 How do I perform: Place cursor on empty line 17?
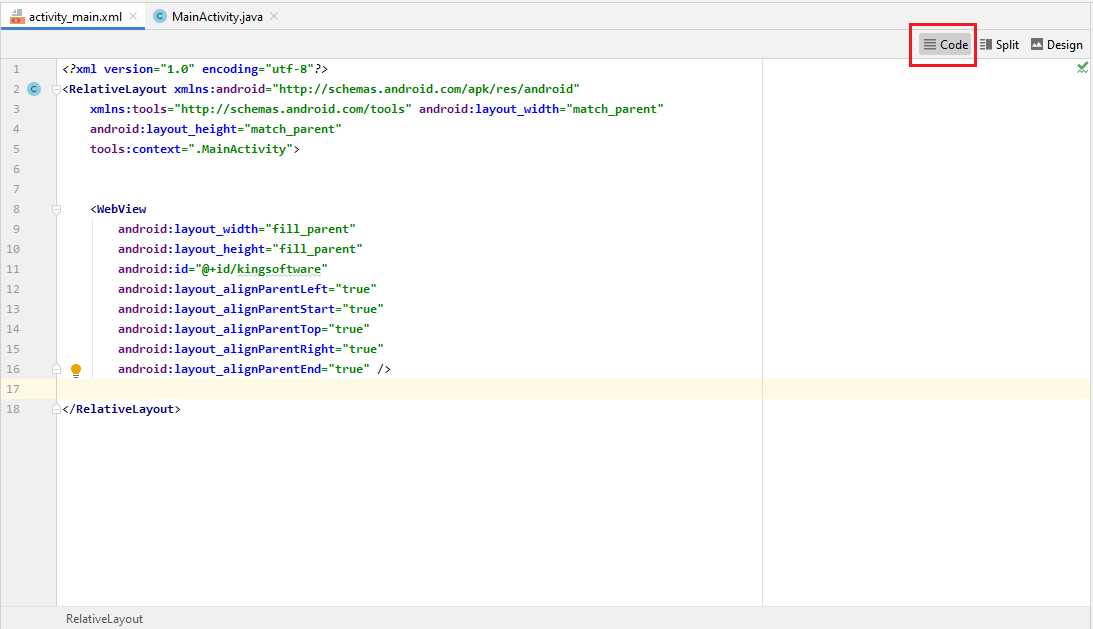(x=400, y=389)
